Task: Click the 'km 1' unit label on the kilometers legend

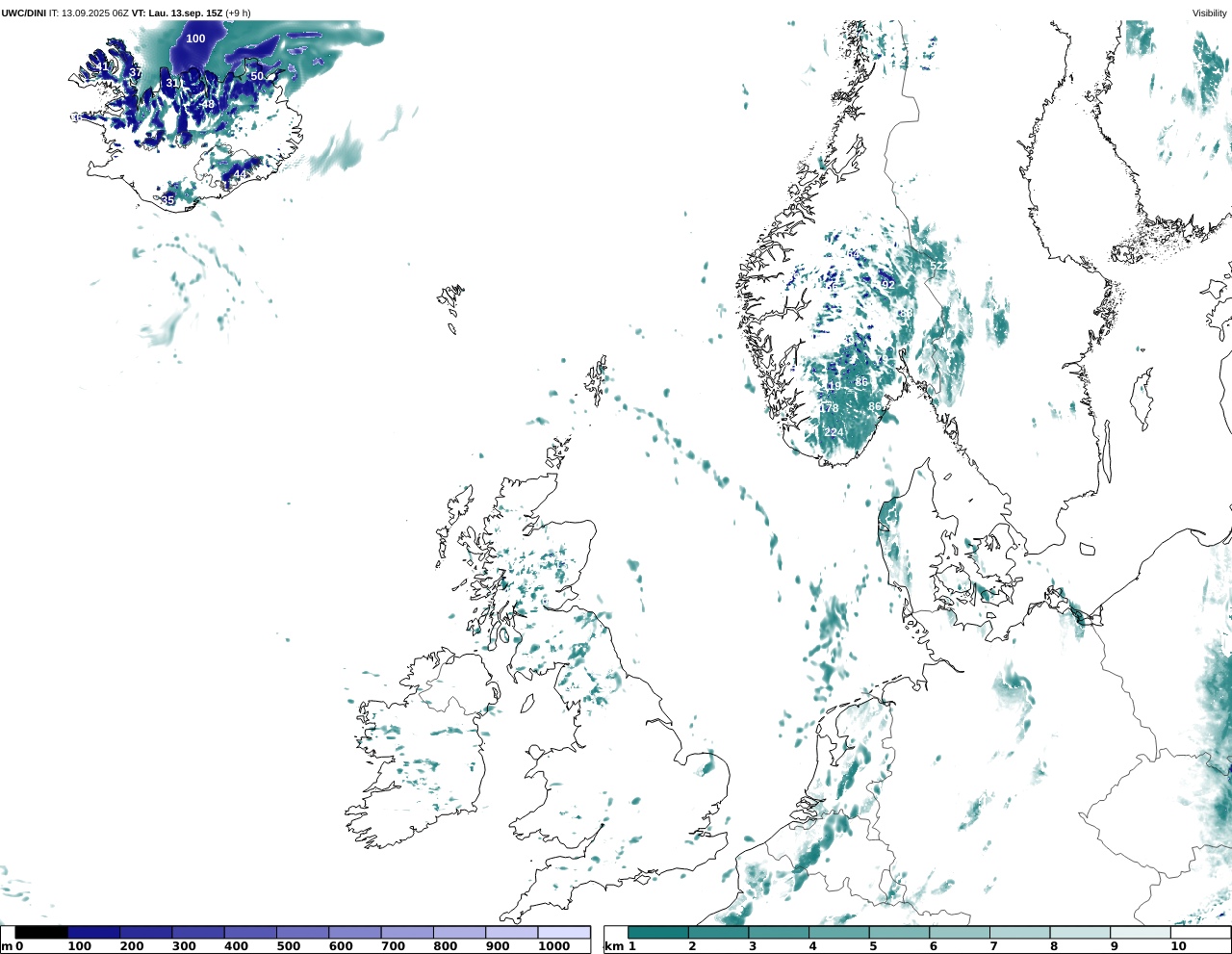Action: pos(620,946)
